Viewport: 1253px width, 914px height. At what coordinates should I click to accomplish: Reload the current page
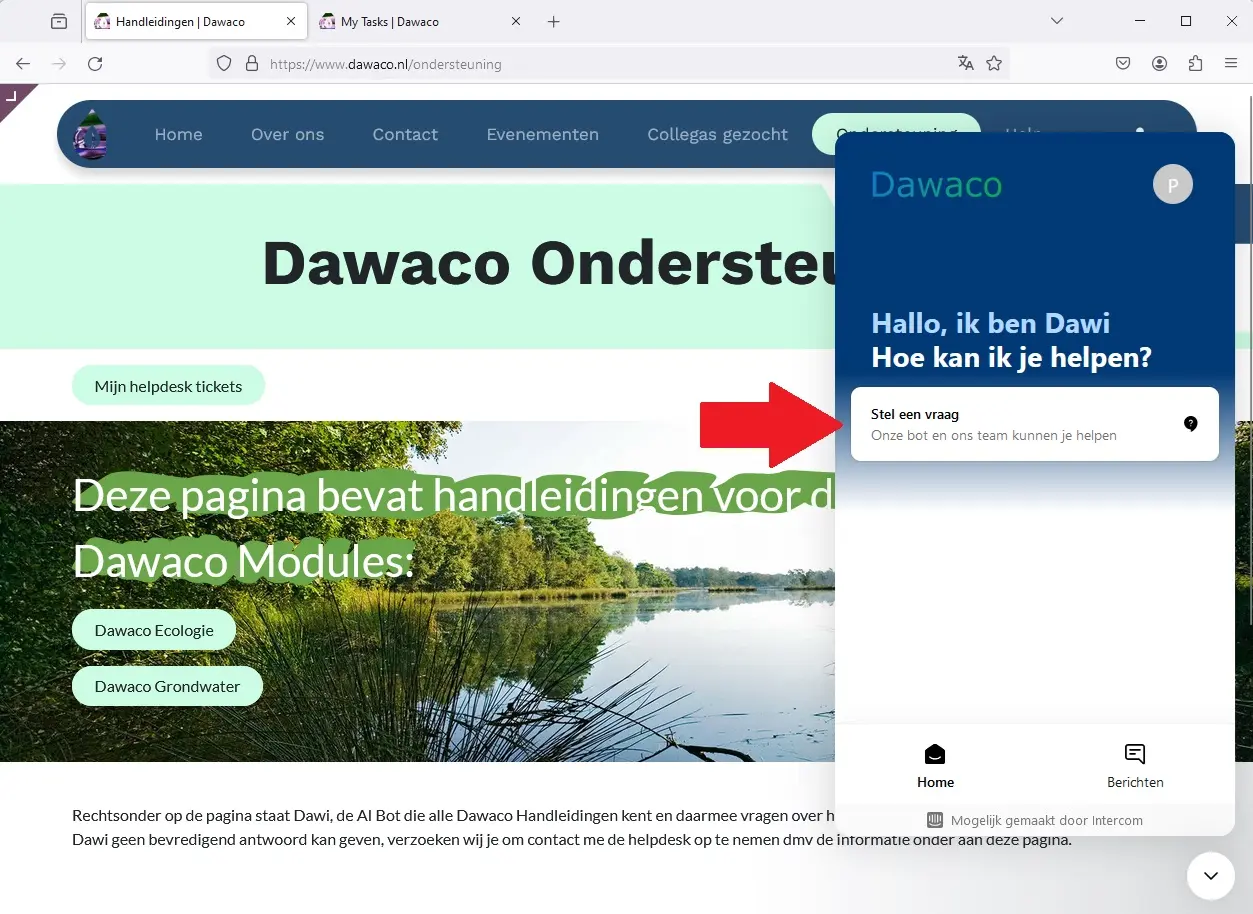pyautogui.click(x=95, y=64)
